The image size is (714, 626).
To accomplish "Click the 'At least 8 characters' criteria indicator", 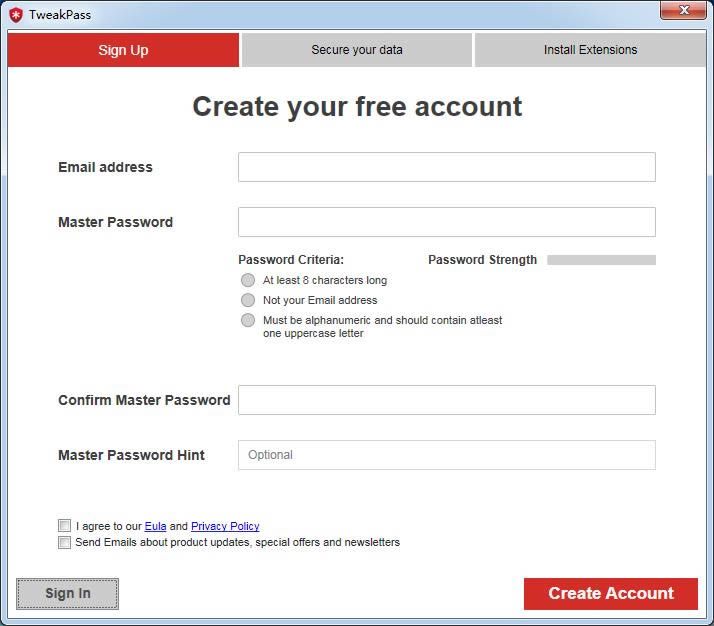I will click(x=248, y=280).
